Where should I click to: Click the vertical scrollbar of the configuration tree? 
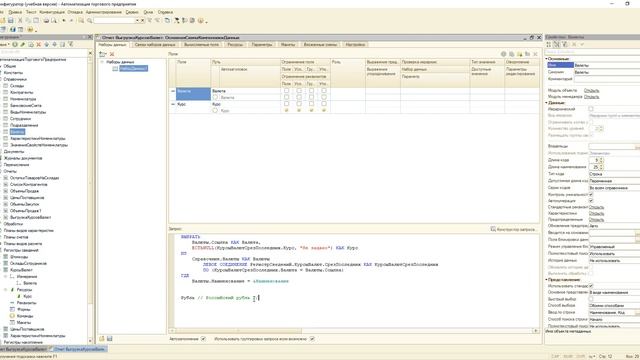click(91, 200)
